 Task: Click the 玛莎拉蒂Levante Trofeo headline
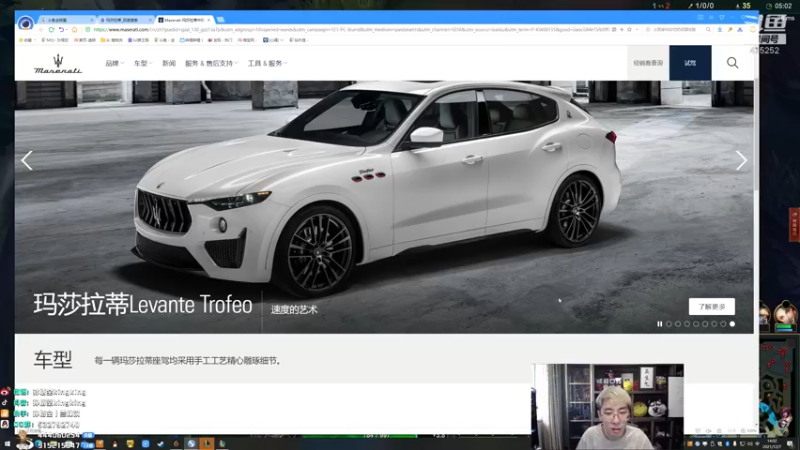(143, 305)
